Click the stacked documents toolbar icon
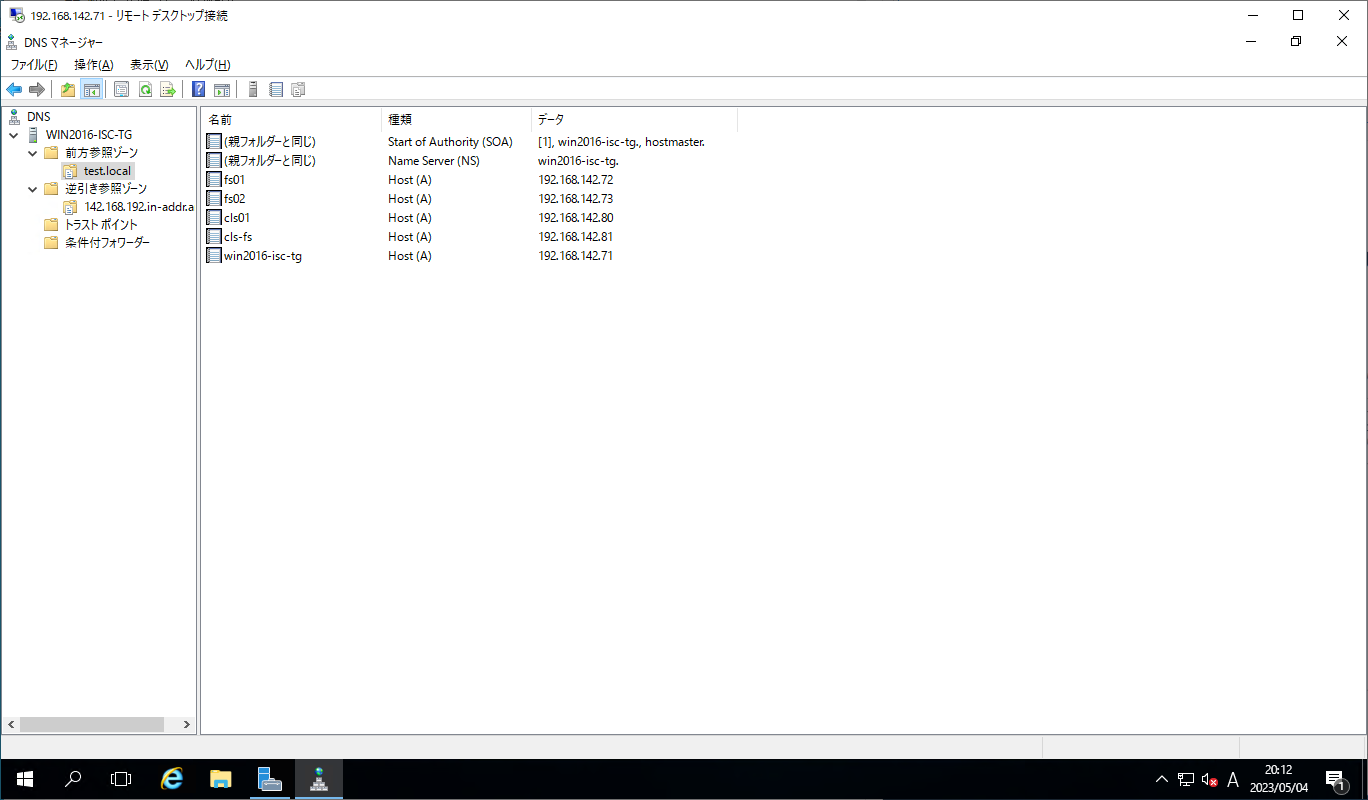This screenshot has height=800, width=1368. pyautogui.click(x=298, y=90)
